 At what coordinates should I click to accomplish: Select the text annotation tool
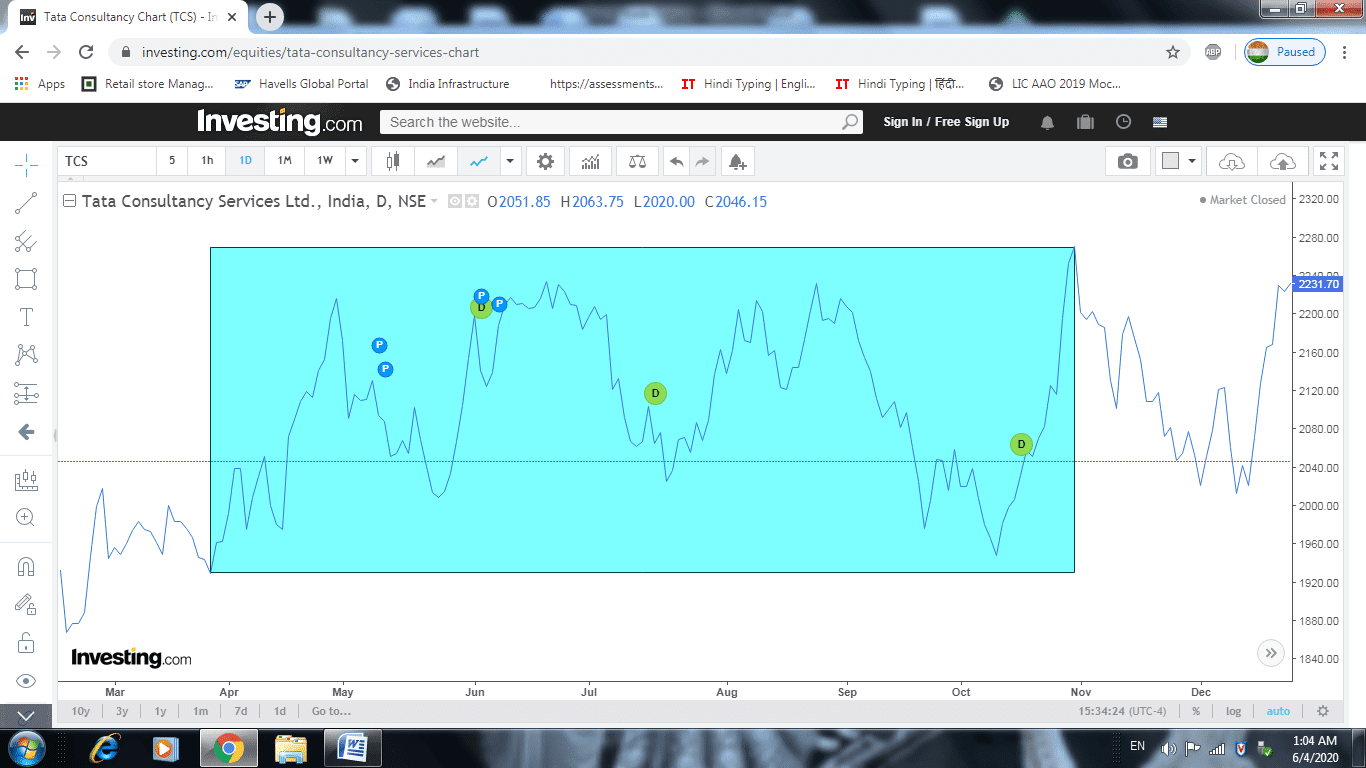pos(27,318)
